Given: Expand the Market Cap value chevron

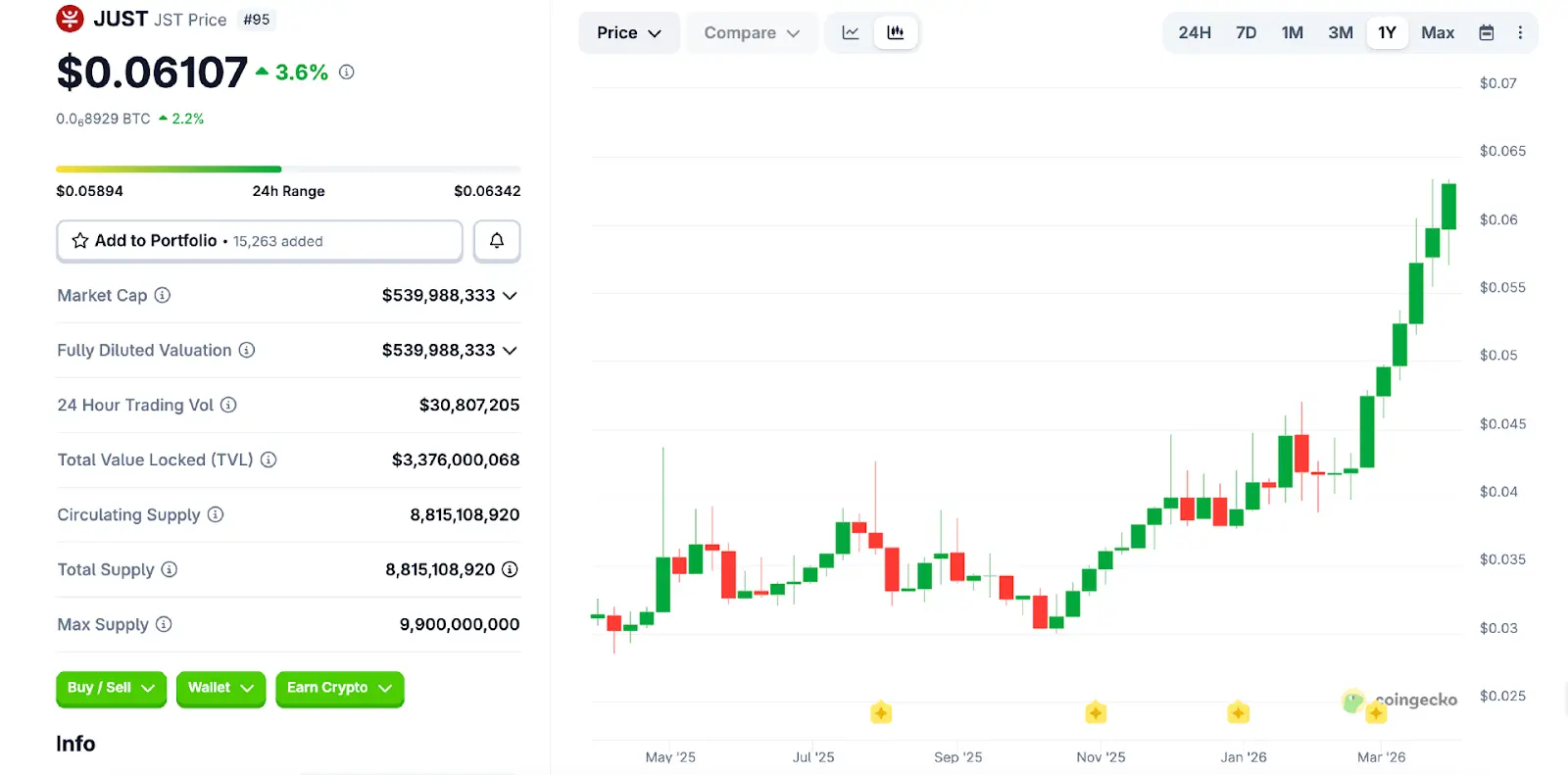Looking at the screenshot, I should [x=510, y=296].
